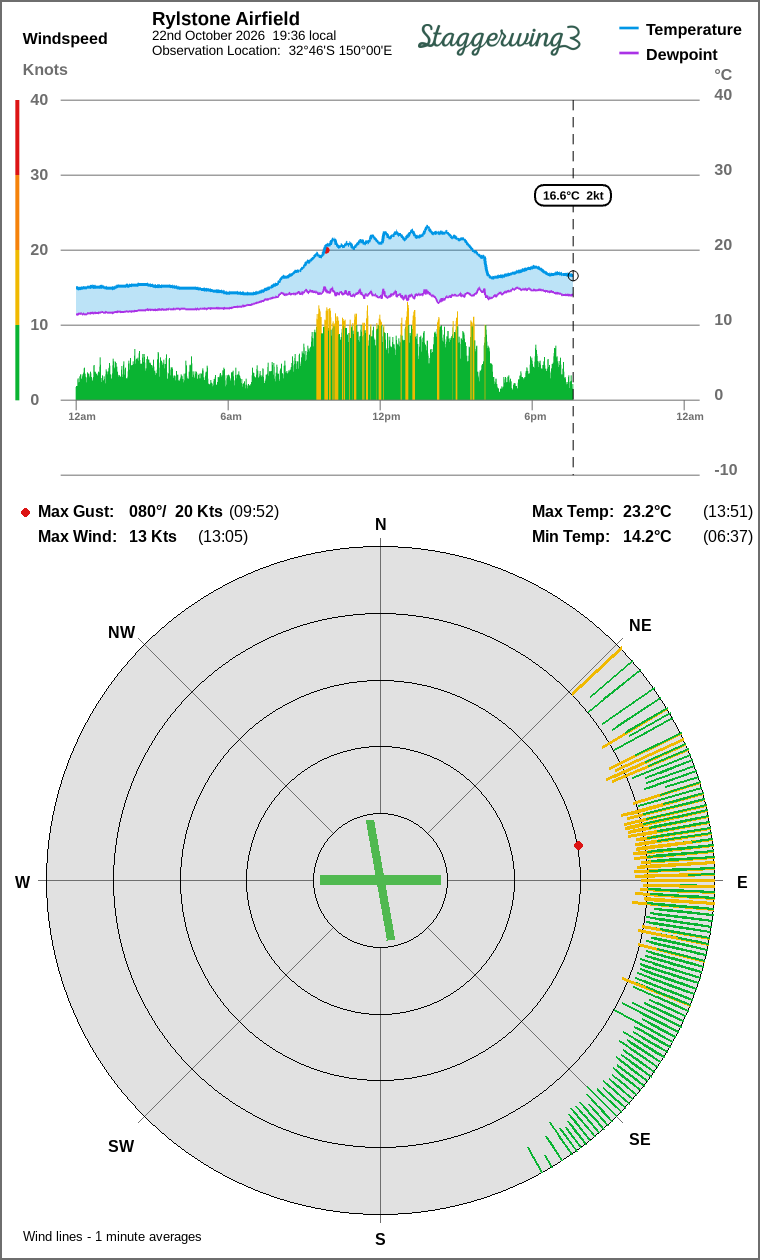
Task: Click the SW compass label
Action: coord(121,1147)
